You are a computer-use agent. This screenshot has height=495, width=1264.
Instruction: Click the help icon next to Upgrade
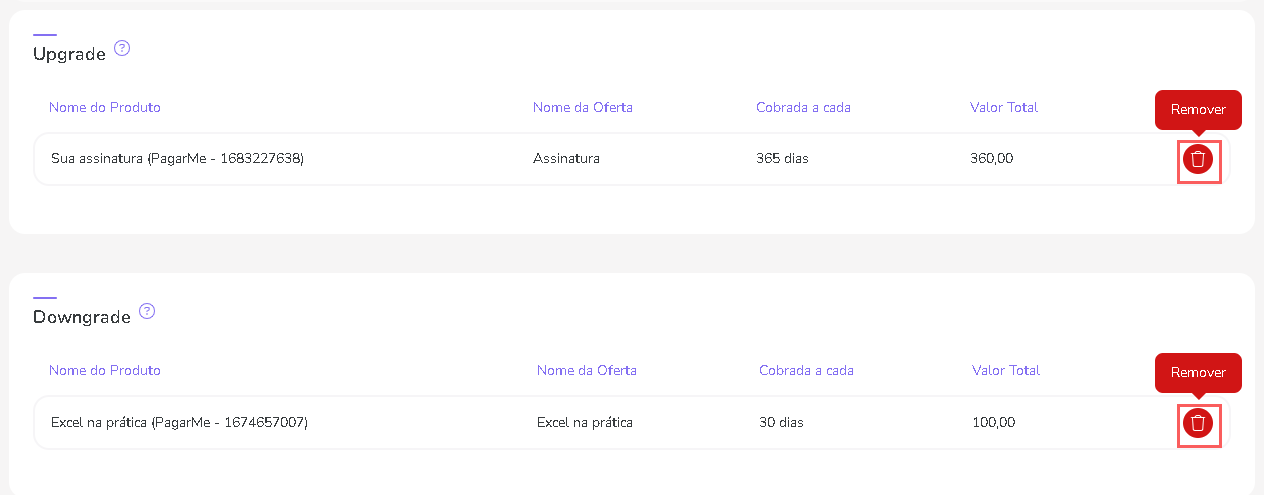pos(122,48)
